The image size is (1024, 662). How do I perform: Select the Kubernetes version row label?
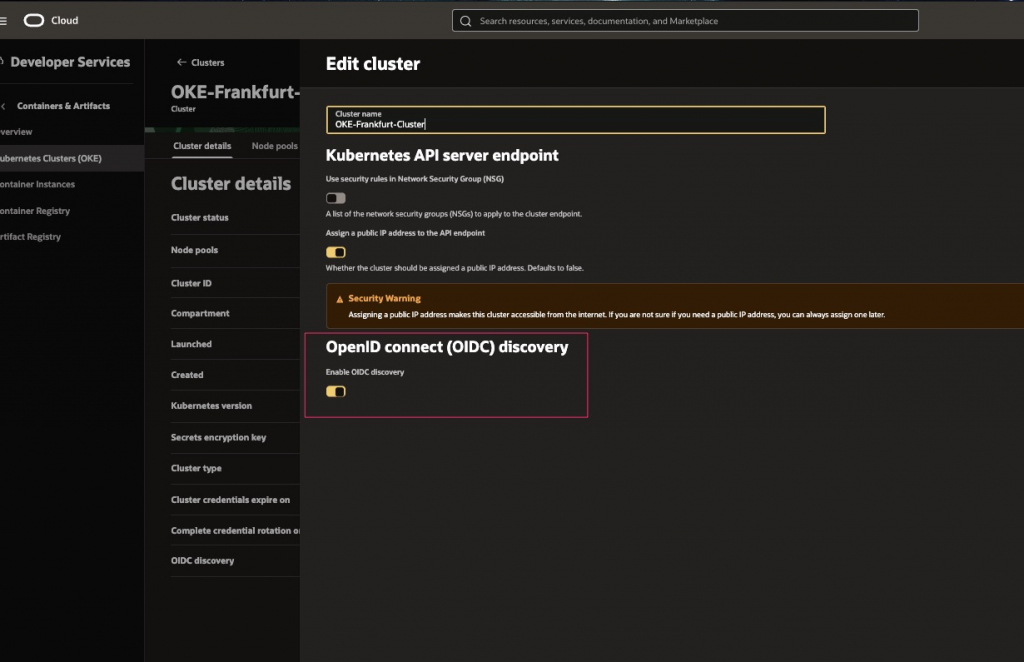tap(211, 405)
